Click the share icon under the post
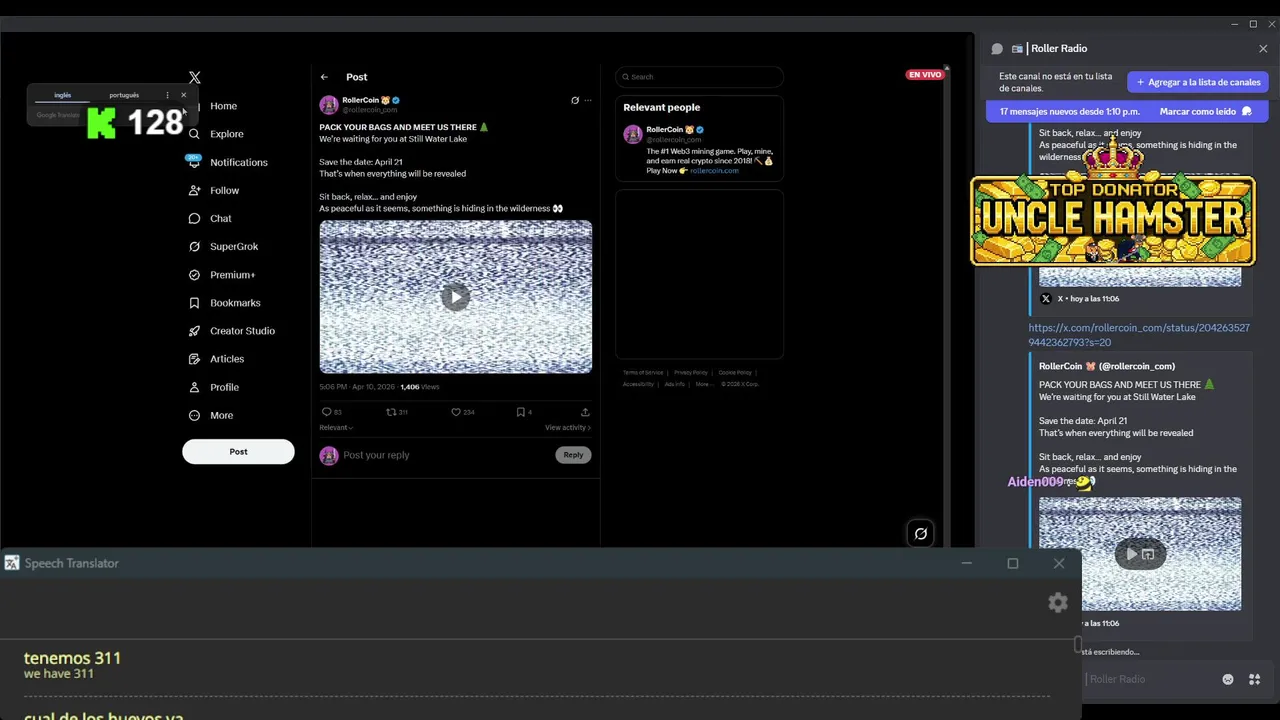 pos(585,412)
